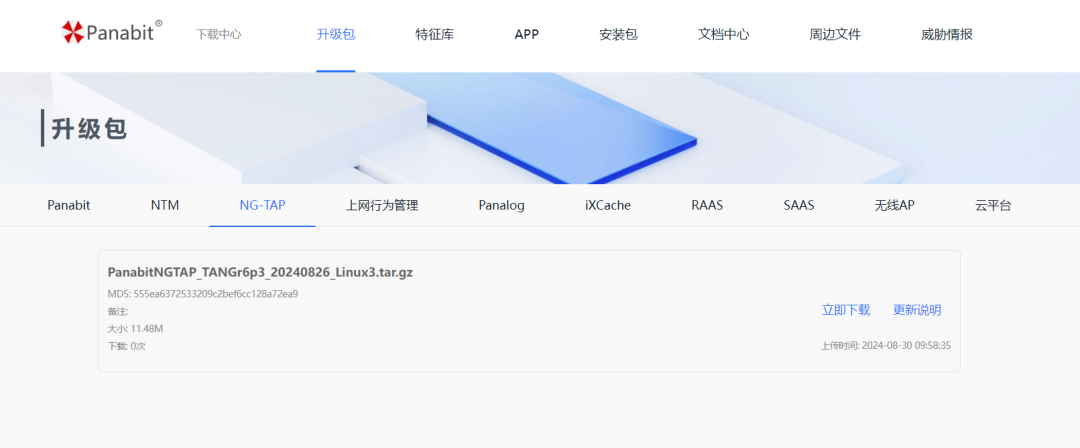Open the 云平台 tab
Image resolution: width=1080 pixels, height=448 pixels.
pos(993,205)
